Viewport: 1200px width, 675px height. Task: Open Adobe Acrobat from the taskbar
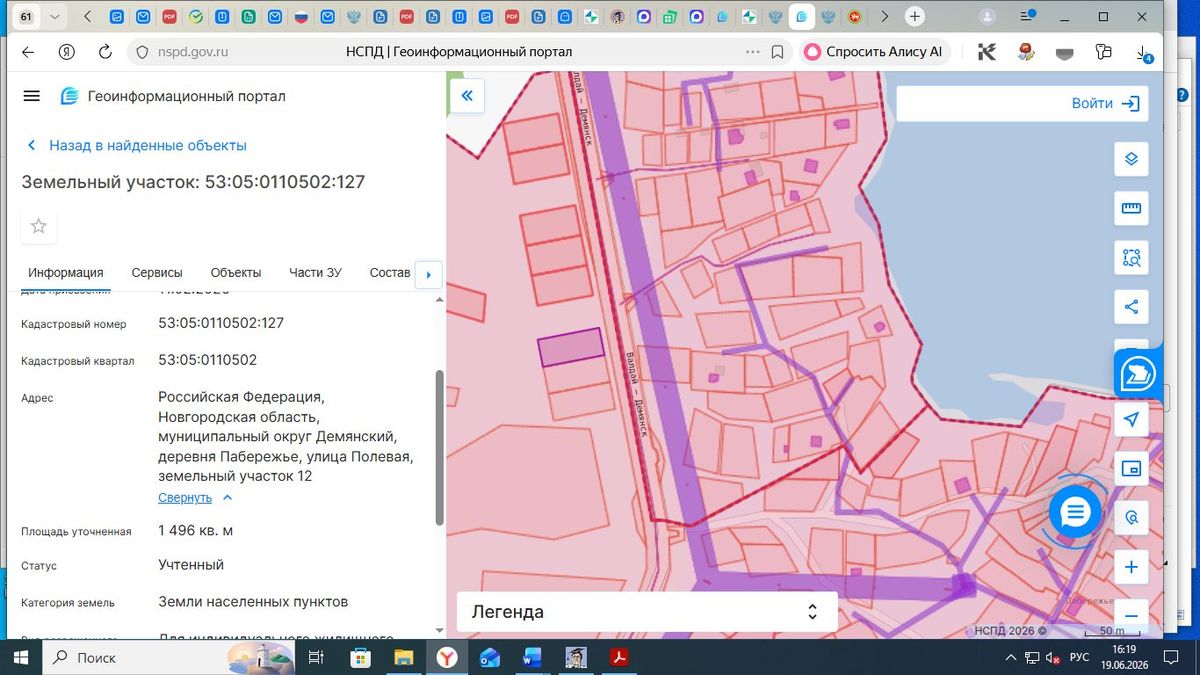tap(619, 657)
